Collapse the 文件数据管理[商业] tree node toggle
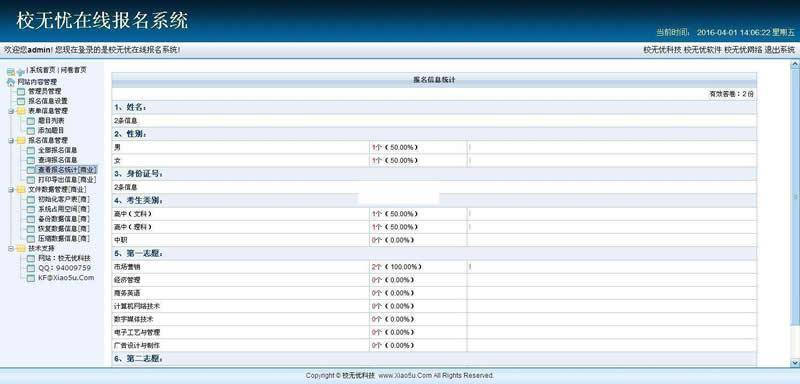The width and height of the screenshot is (800, 384). click(11, 190)
